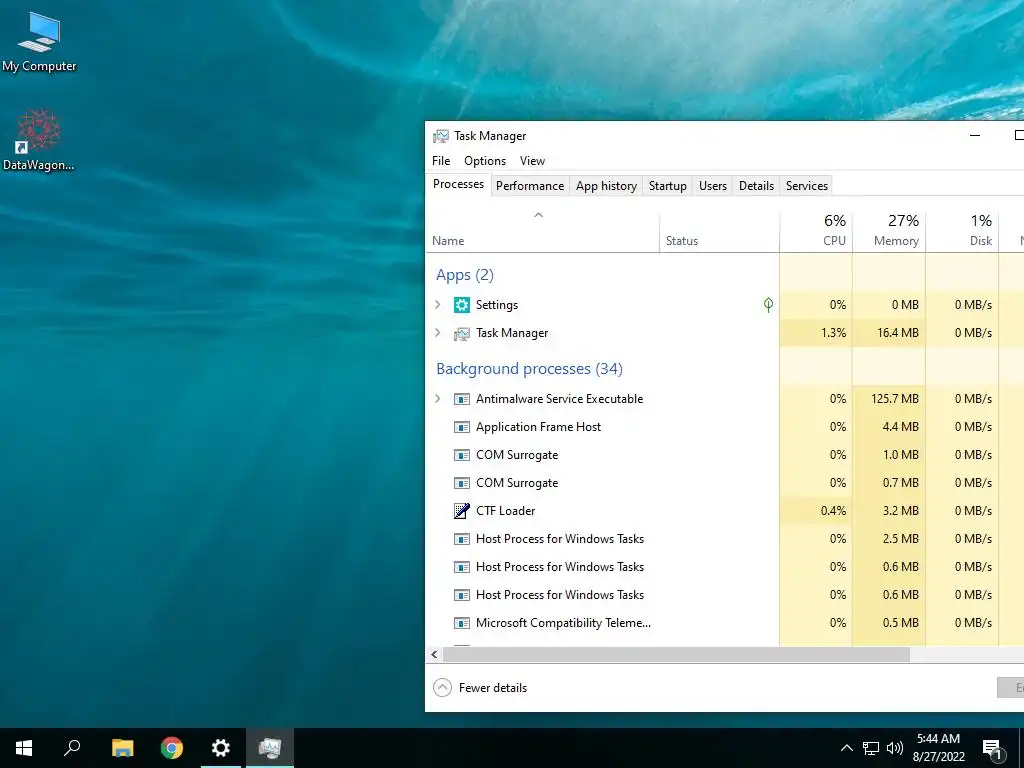Screen dimensions: 1024x768
Task: Click the Apps (2) group header
Action: click(x=465, y=275)
